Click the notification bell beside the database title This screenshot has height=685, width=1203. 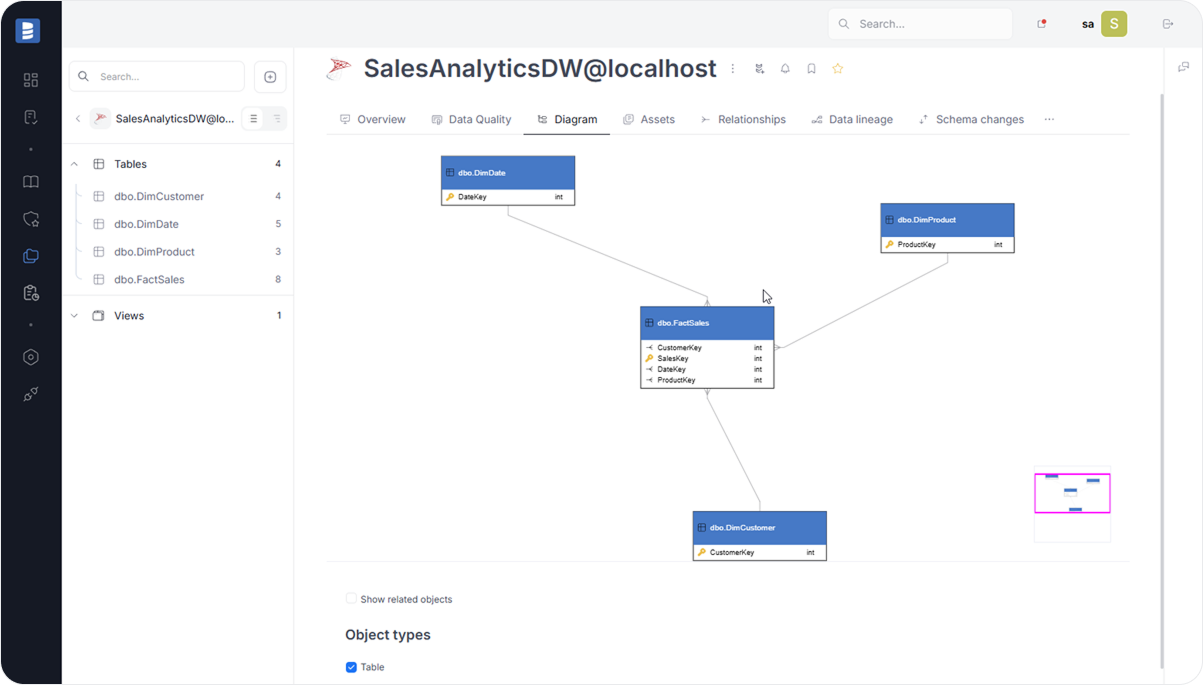click(785, 68)
